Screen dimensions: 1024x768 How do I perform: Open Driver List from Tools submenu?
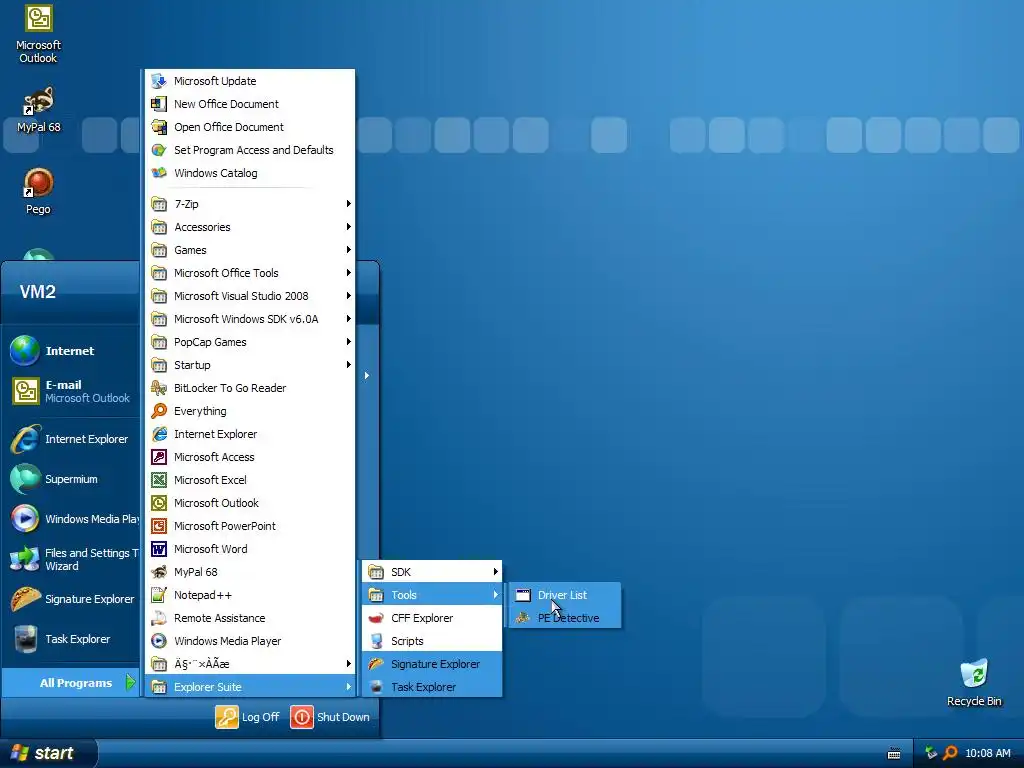(x=563, y=595)
